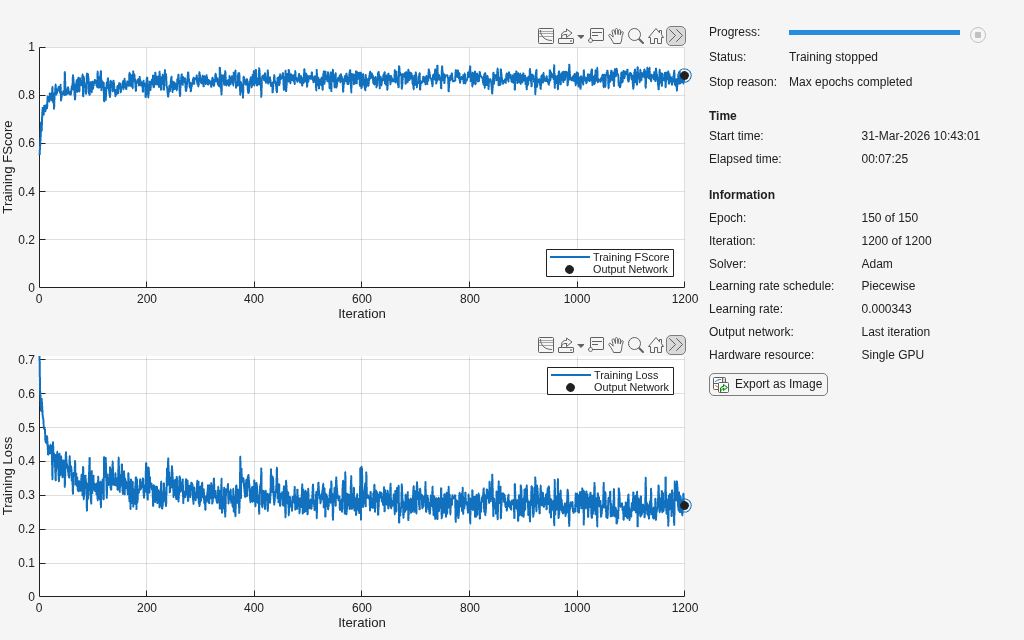Select zoom magnifier tool on FScore plot
Screen dimensions: 1024x640
(635, 36)
